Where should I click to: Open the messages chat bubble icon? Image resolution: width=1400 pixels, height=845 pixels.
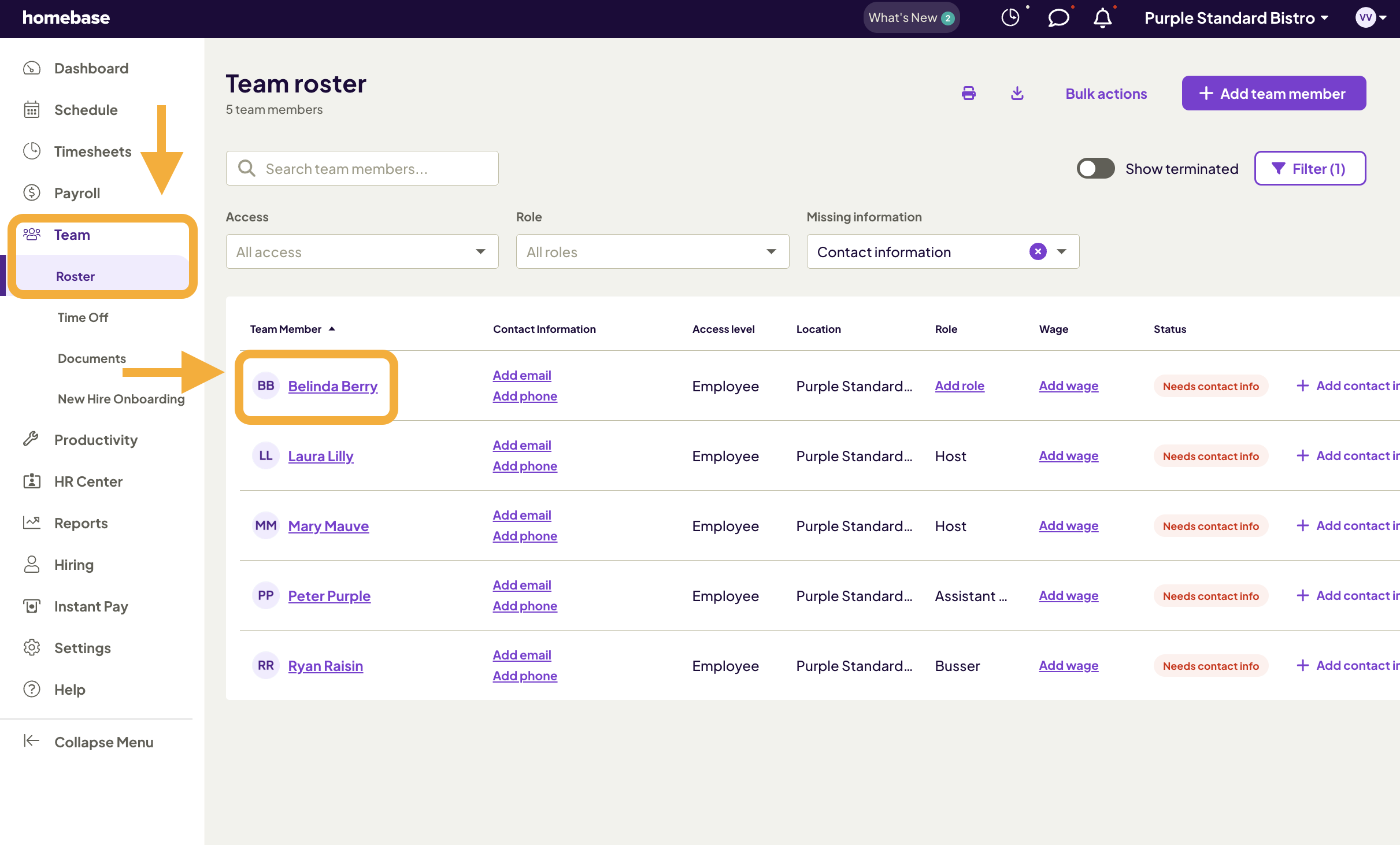pyautogui.click(x=1058, y=17)
